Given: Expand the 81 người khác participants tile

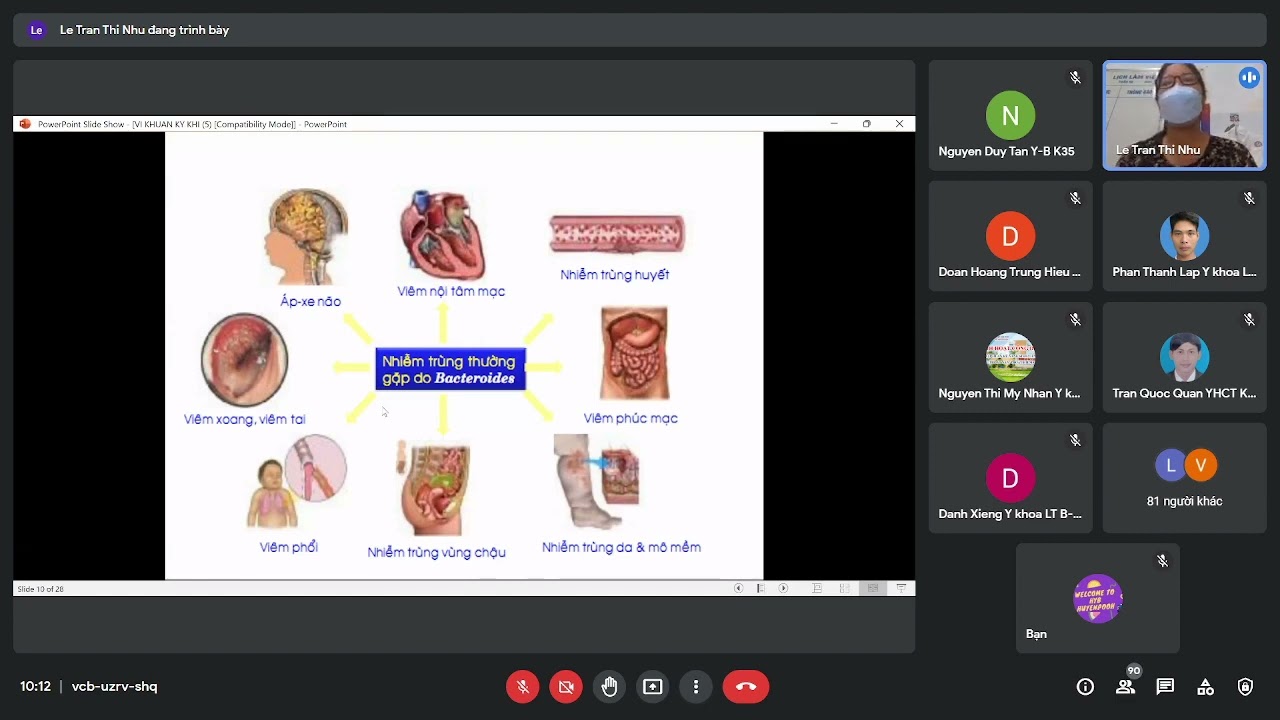Looking at the screenshot, I should (1184, 477).
